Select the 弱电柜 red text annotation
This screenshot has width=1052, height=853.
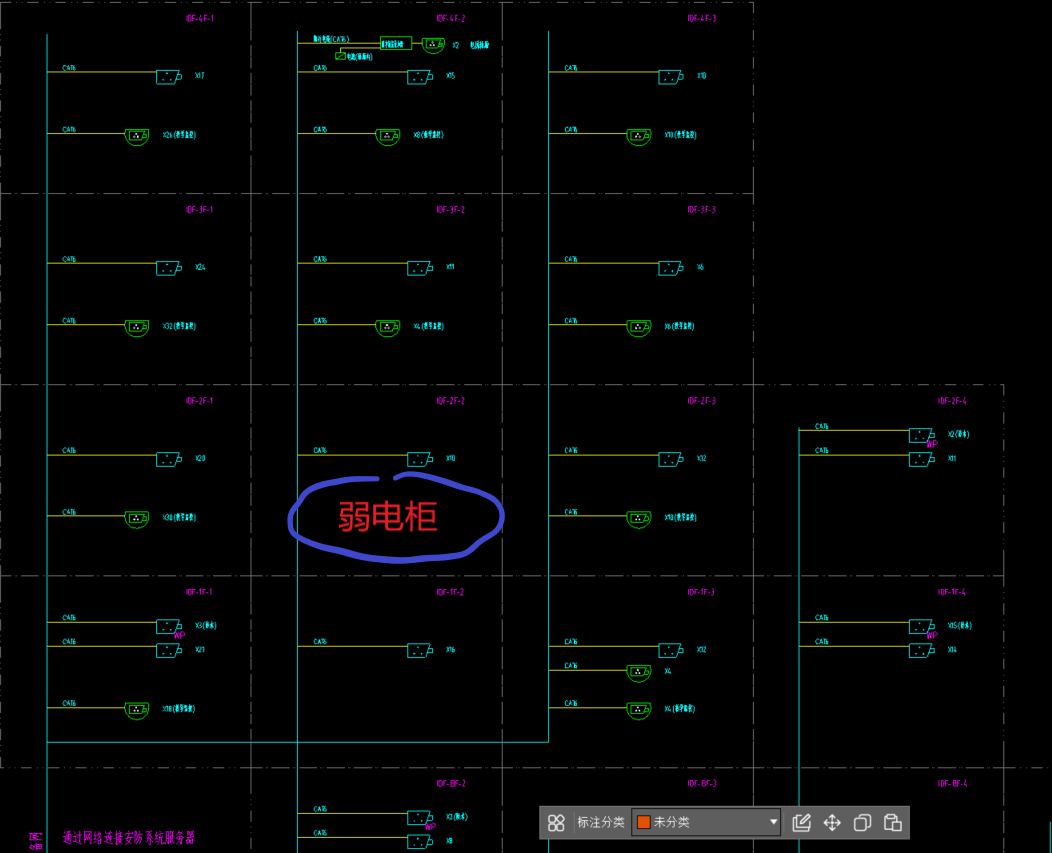tap(388, 517)
